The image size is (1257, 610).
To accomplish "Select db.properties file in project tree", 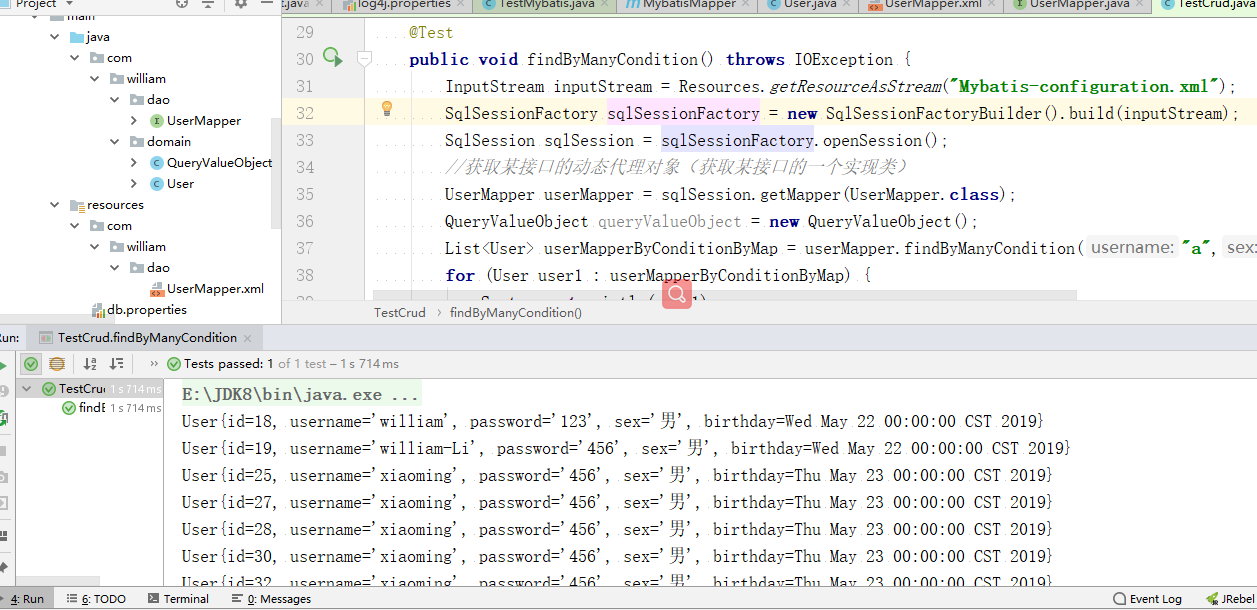I will point(139,310).
